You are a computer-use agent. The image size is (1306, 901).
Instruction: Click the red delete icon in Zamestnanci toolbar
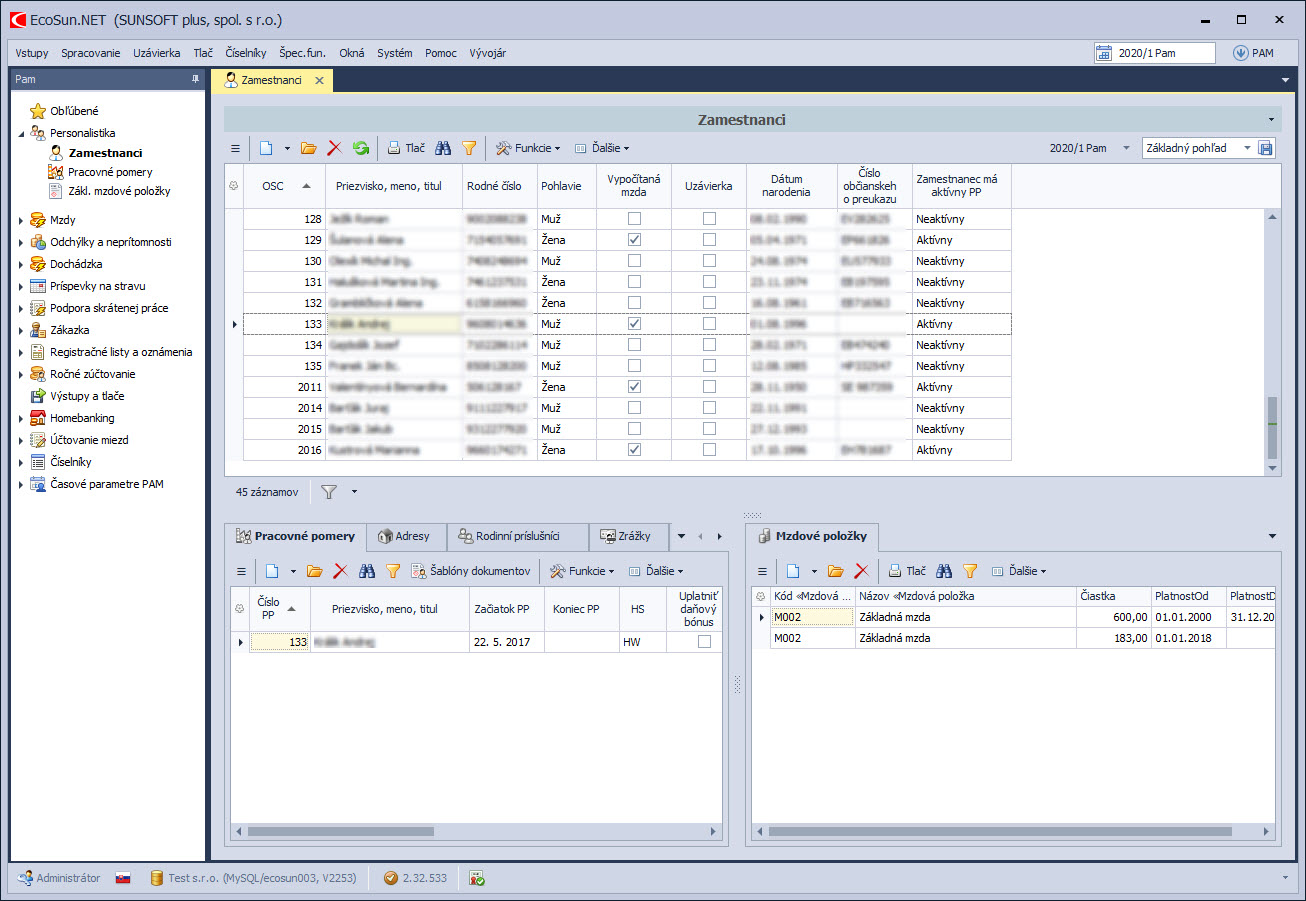tap(334, 148)
